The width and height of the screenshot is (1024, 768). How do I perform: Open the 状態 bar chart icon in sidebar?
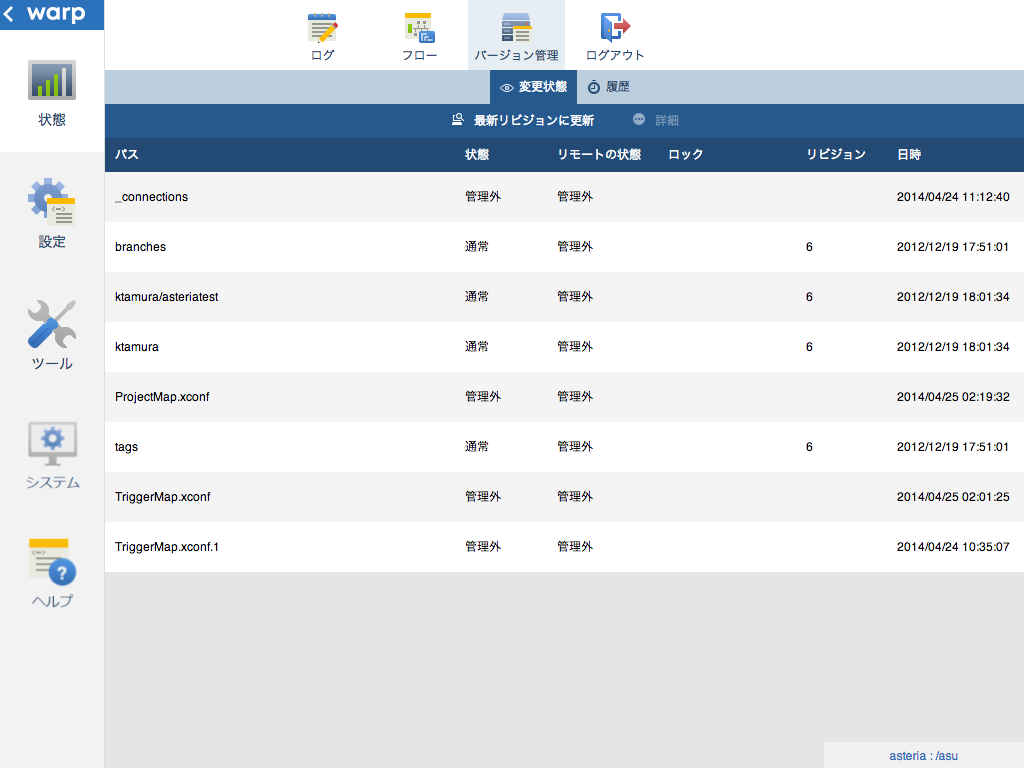click(x=52, y=80)
